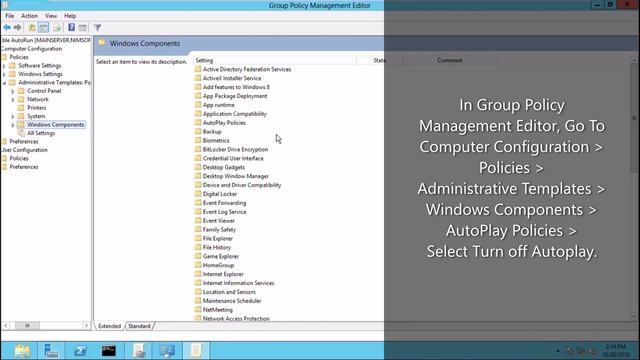
Task: Select File Explorer entry in list
Action: [218, 238]
